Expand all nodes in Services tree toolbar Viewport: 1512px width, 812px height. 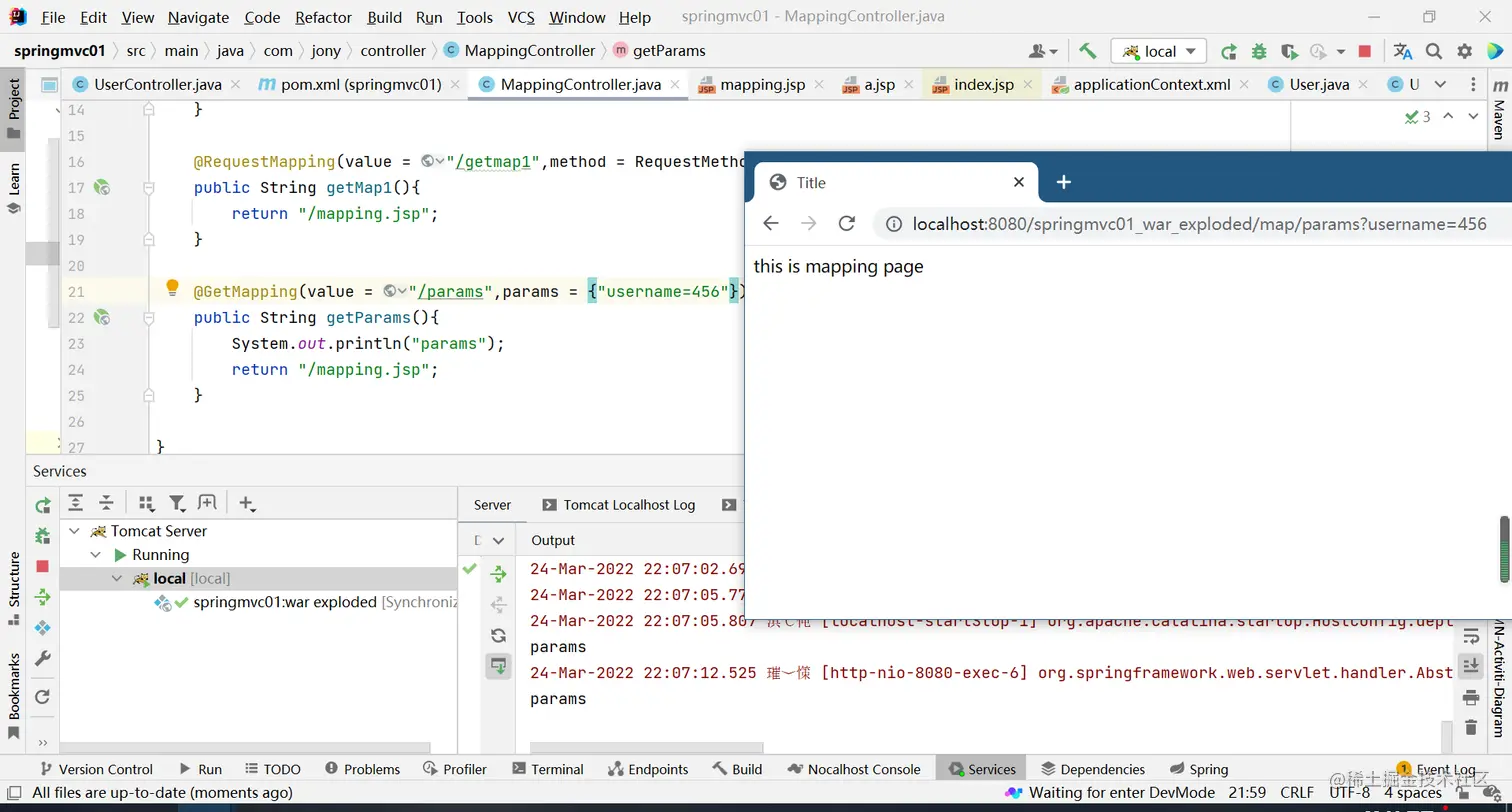click(x=75, y=503)
